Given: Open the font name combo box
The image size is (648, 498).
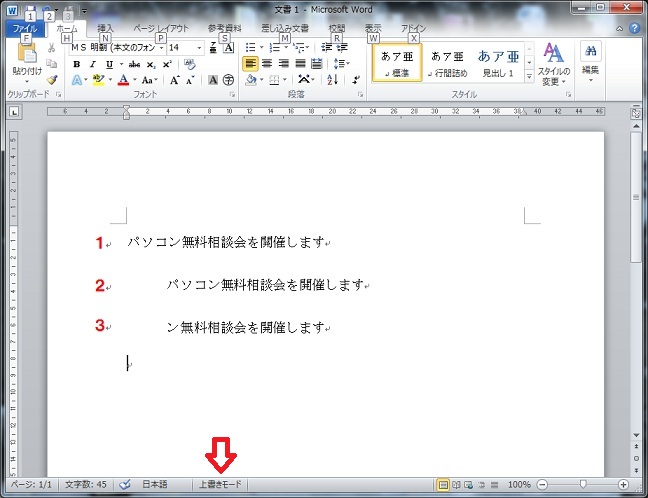Looking at the screenshot, I should (118, 48).
